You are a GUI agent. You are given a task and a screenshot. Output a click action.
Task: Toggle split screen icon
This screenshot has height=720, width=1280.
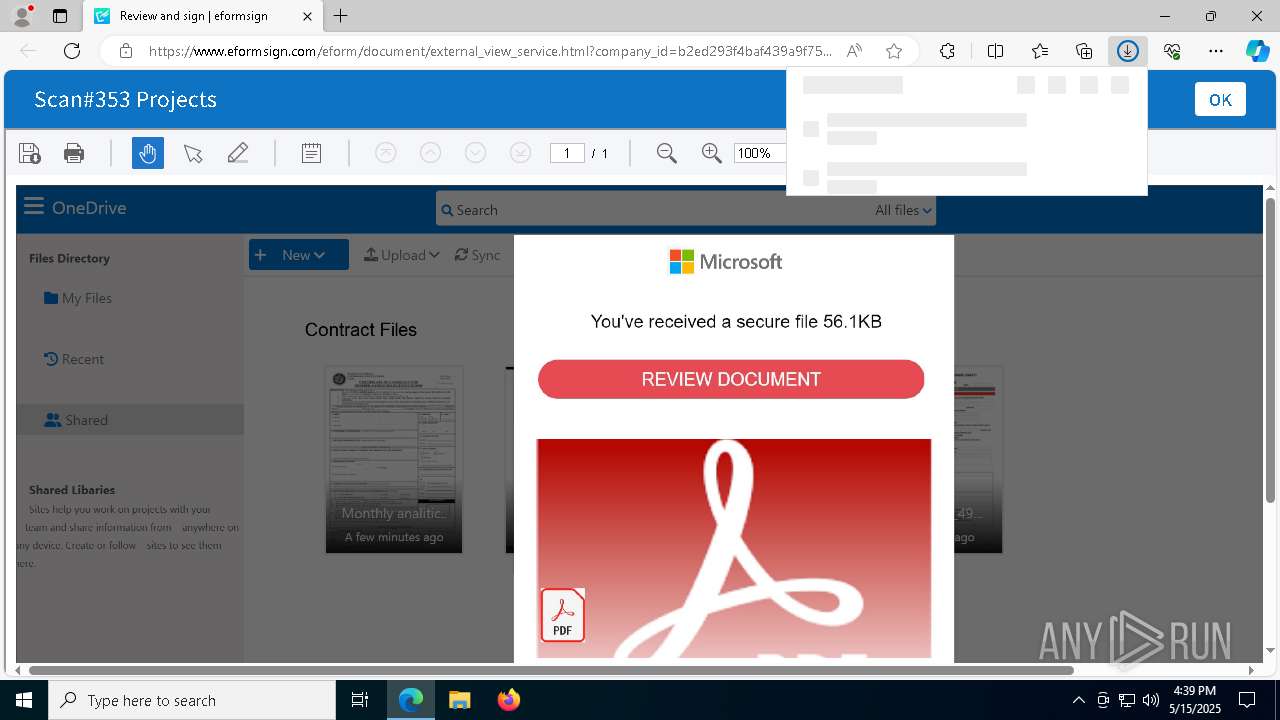[x=995, y=51]
